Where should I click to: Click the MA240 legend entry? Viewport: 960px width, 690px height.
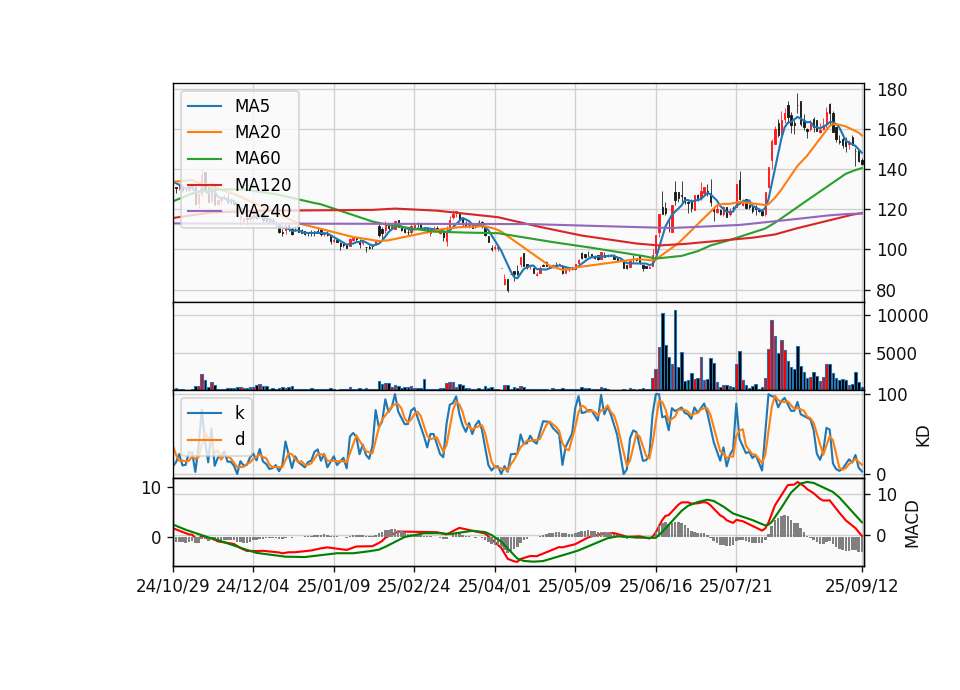pyautogui.click(x=239, y=211)
